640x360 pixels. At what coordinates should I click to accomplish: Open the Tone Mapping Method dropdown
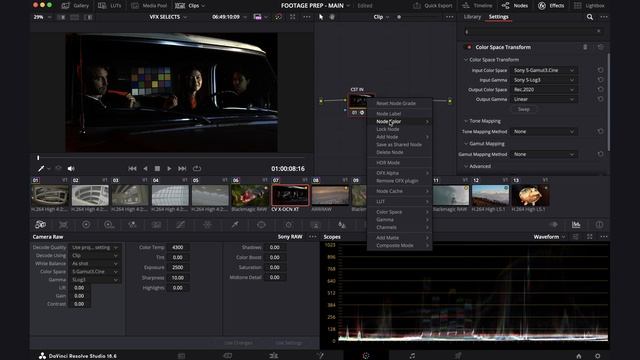544,131
